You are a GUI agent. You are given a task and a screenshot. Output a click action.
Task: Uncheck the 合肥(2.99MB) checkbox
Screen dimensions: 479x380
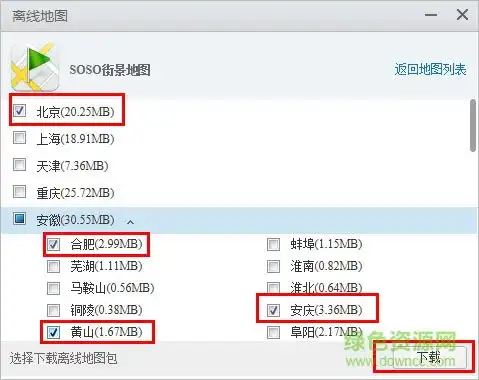click(x=53, y=244)
